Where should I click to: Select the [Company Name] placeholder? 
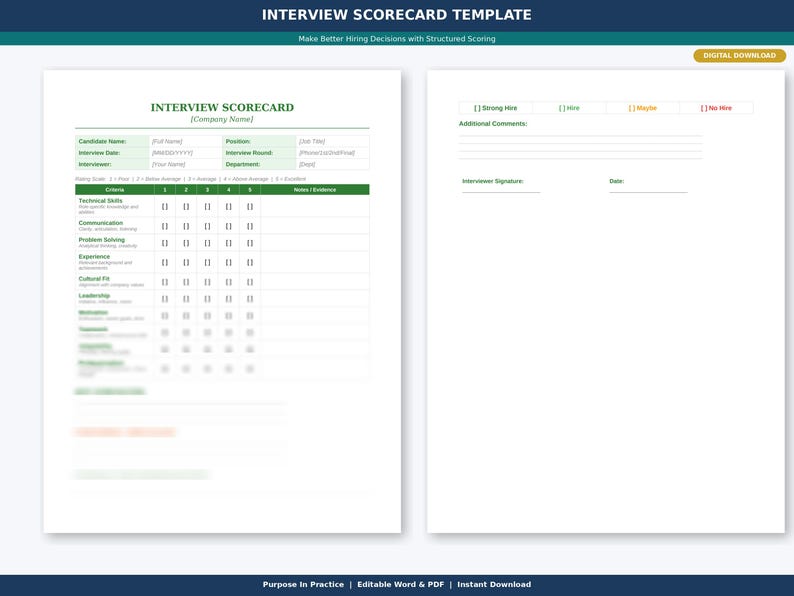coord(222,119)
